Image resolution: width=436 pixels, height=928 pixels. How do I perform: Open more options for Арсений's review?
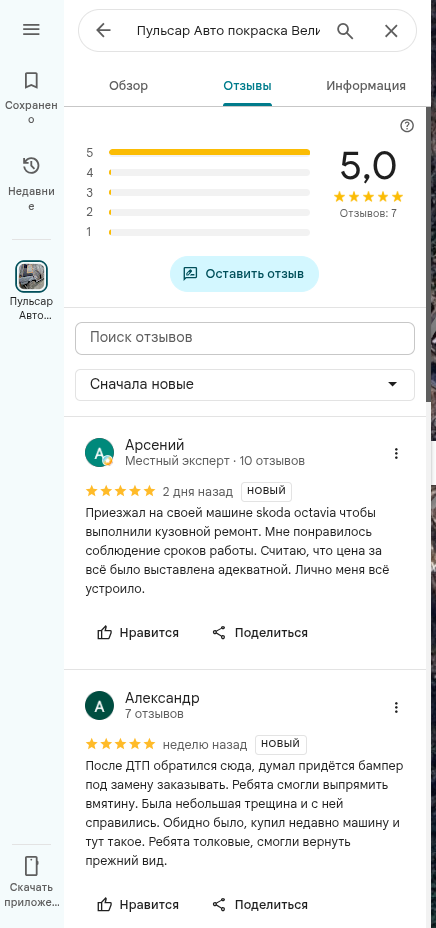pos(396,453)
